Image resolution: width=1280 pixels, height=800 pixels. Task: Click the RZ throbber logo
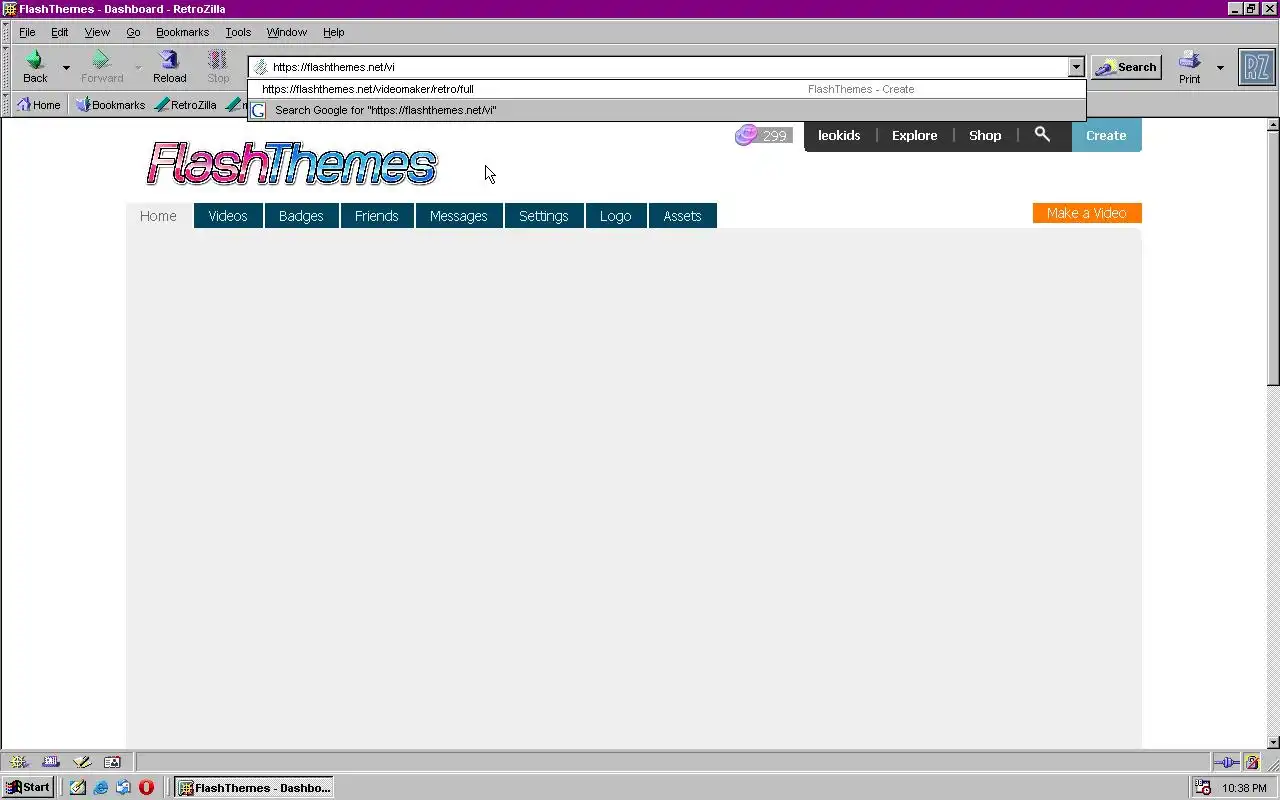1256,67
